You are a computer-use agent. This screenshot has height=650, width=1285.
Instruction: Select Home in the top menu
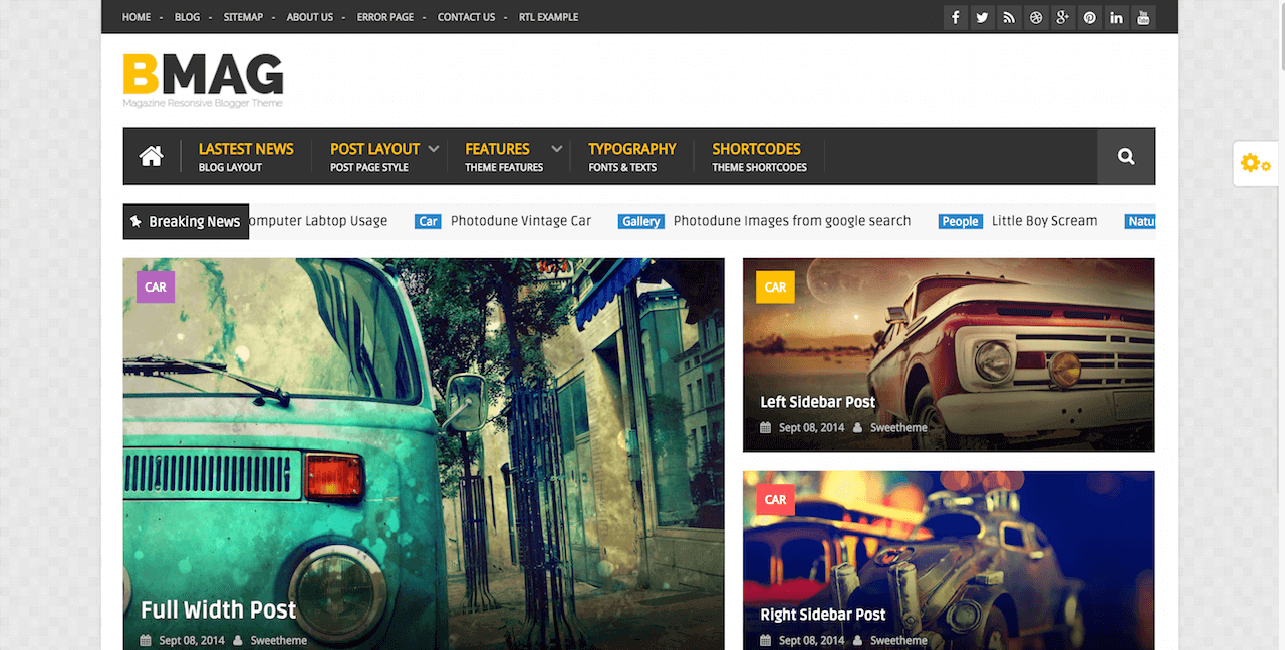136,17
